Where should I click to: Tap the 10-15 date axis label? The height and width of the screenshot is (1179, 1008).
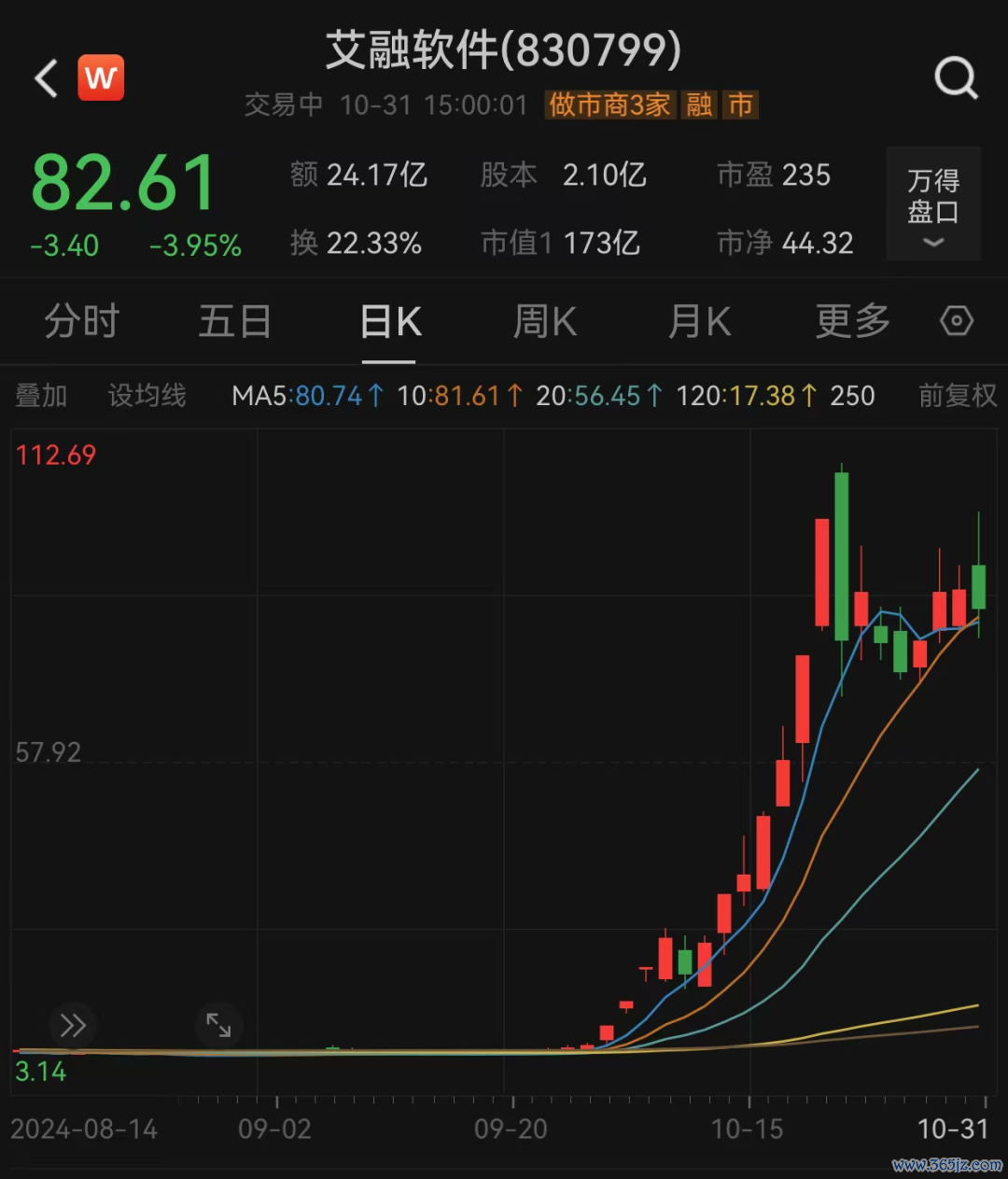coord(747,1130)
